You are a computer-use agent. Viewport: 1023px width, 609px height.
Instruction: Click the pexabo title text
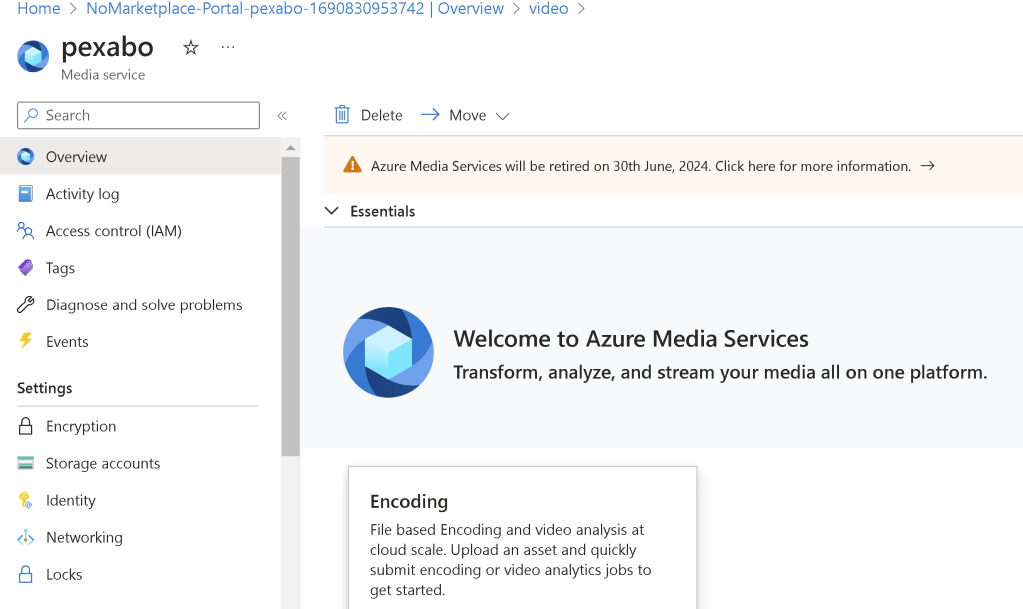[x=108, y=47]
